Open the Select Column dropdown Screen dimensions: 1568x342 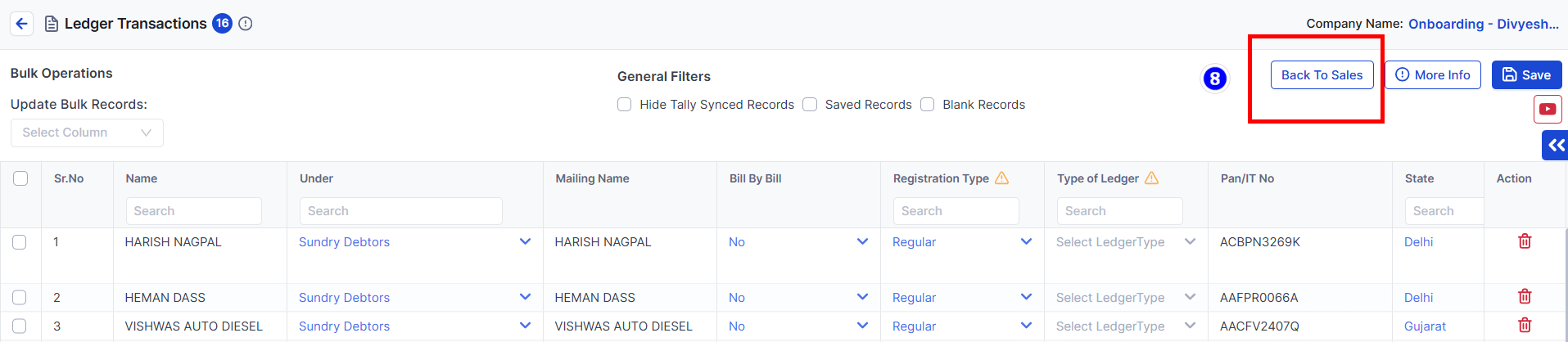tap(87, 133)
